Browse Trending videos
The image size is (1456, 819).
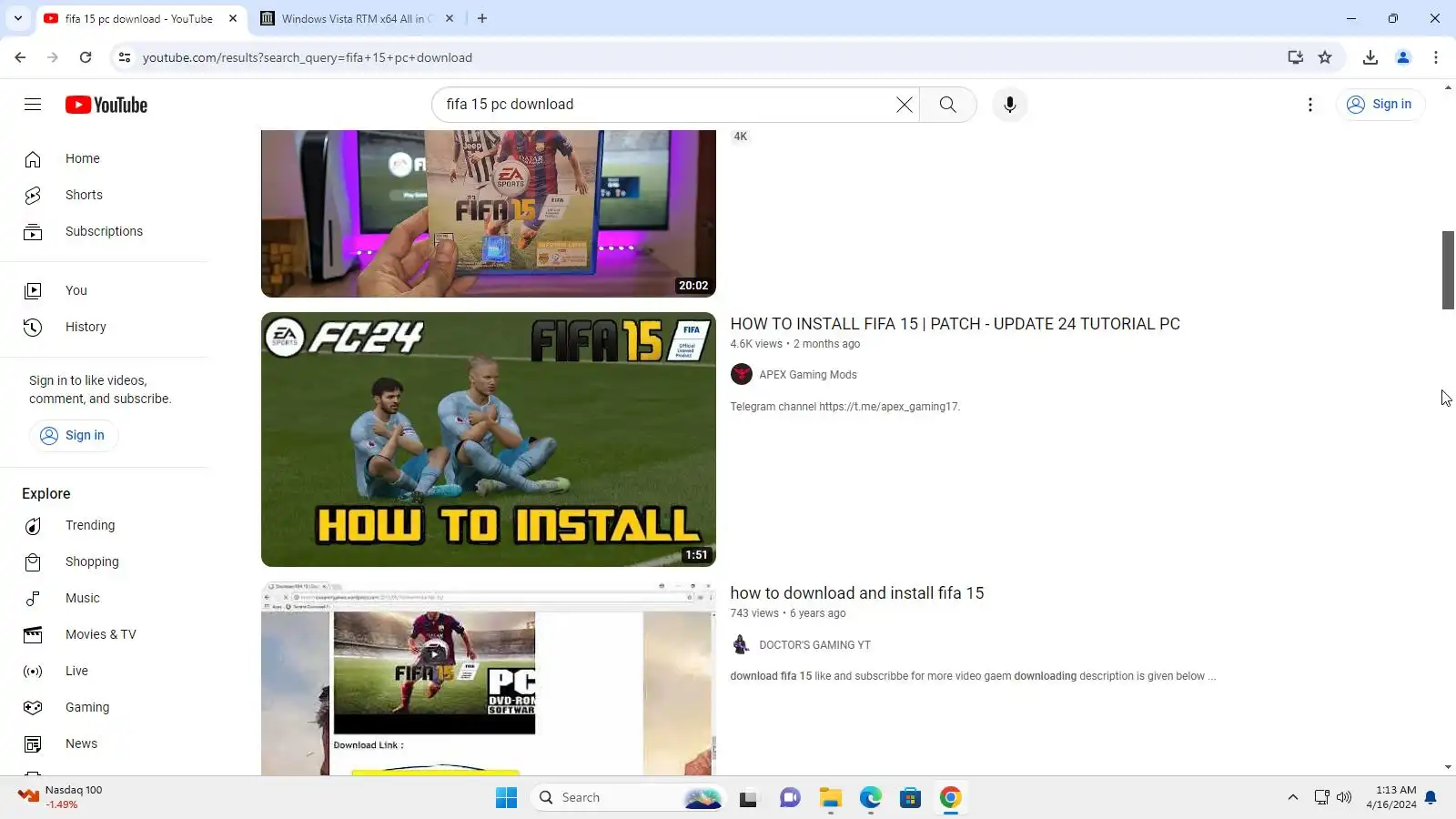click(106, 525)
